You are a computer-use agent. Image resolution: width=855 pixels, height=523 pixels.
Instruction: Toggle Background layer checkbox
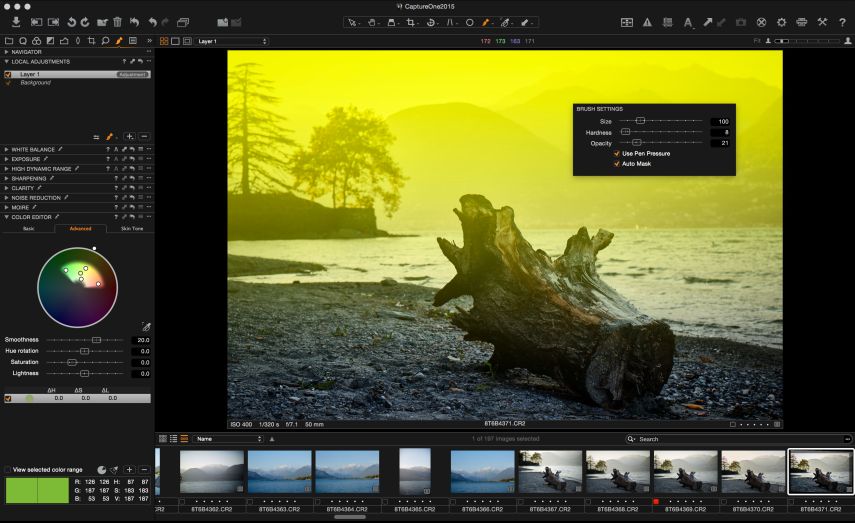tap(8, 83)
